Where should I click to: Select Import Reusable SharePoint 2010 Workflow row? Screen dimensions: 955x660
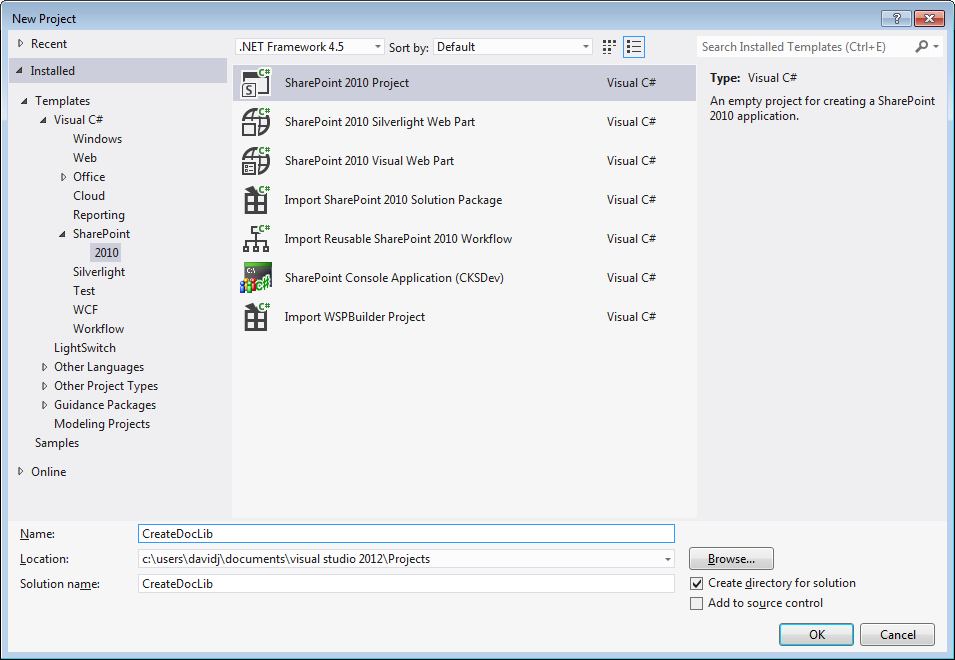(464, 239)
